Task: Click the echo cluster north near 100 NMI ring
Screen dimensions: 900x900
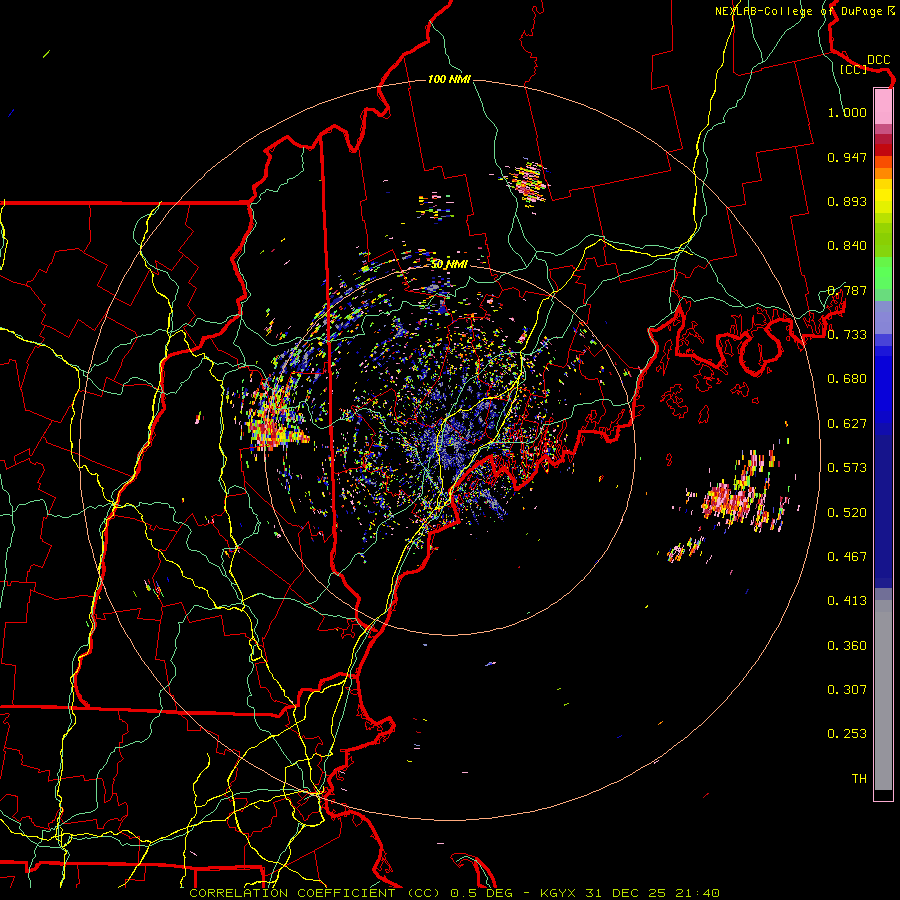Action: [x=528, y=181]
